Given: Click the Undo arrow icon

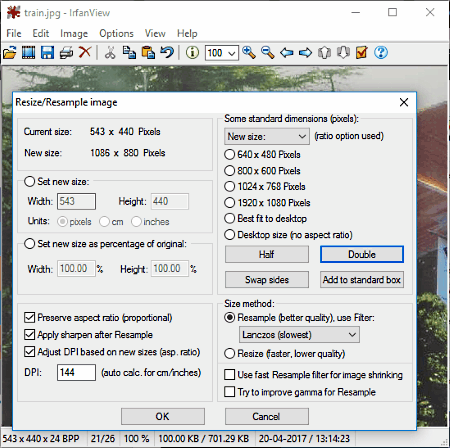Looking at the screenshot, I should pyautogui.click(x=167, y=53).
